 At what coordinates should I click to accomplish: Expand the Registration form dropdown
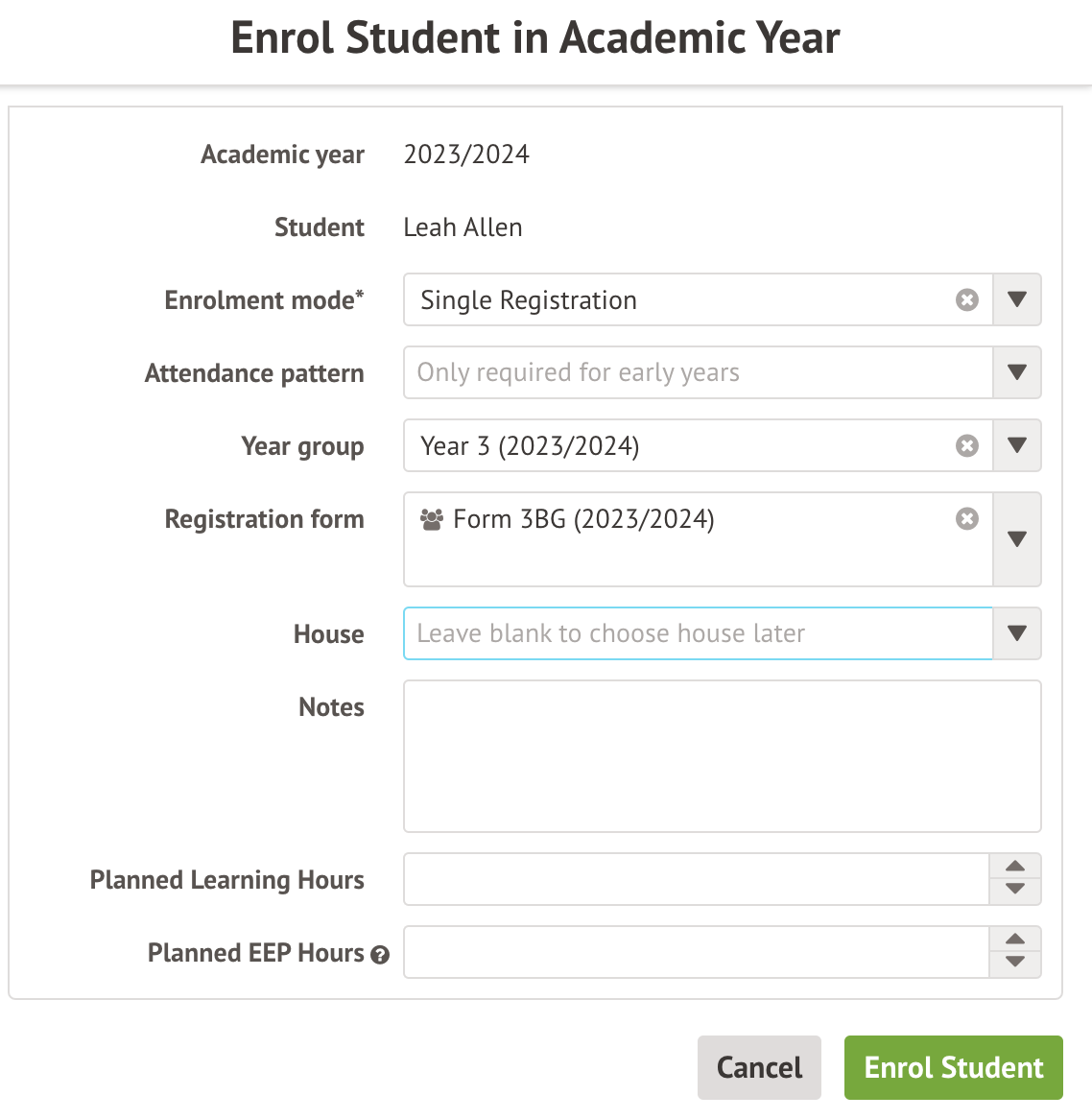1017,539
